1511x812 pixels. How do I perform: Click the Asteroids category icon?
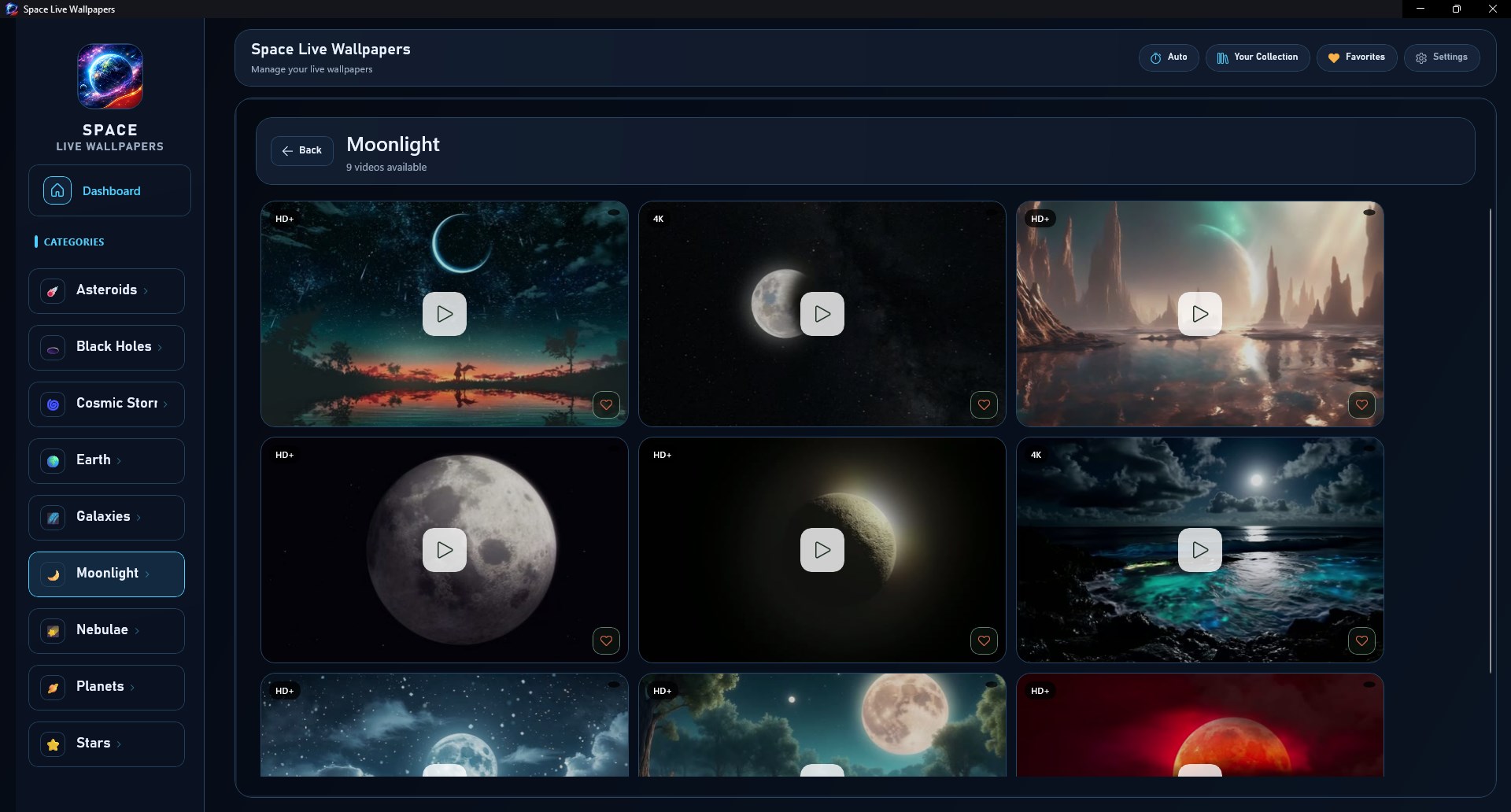(x=53, y=291)
